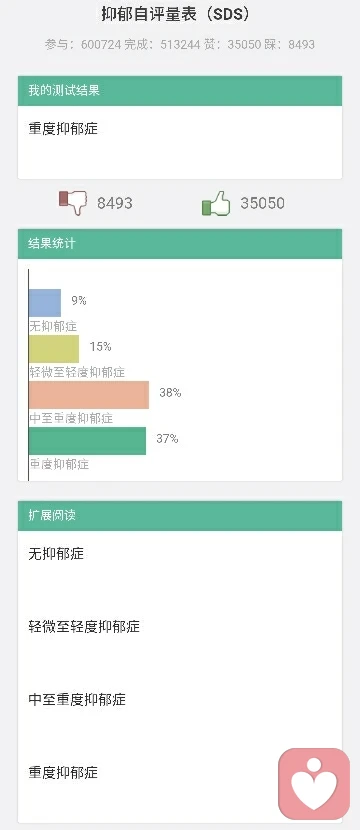Click the 35050 like count
The height and width of the screenshot is (830, 360).
click(x=262, y=203)
